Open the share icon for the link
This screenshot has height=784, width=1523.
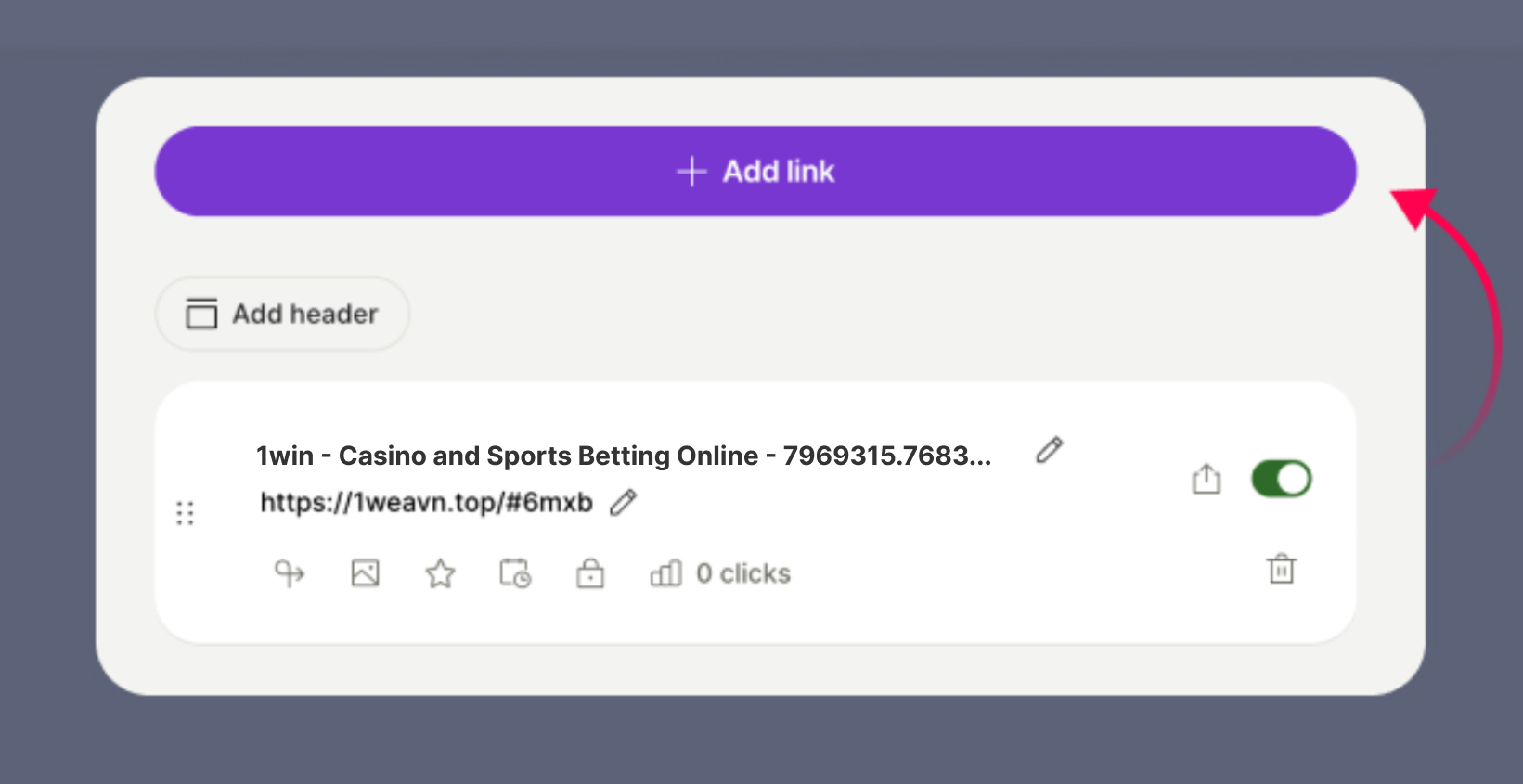point(1206,479)
